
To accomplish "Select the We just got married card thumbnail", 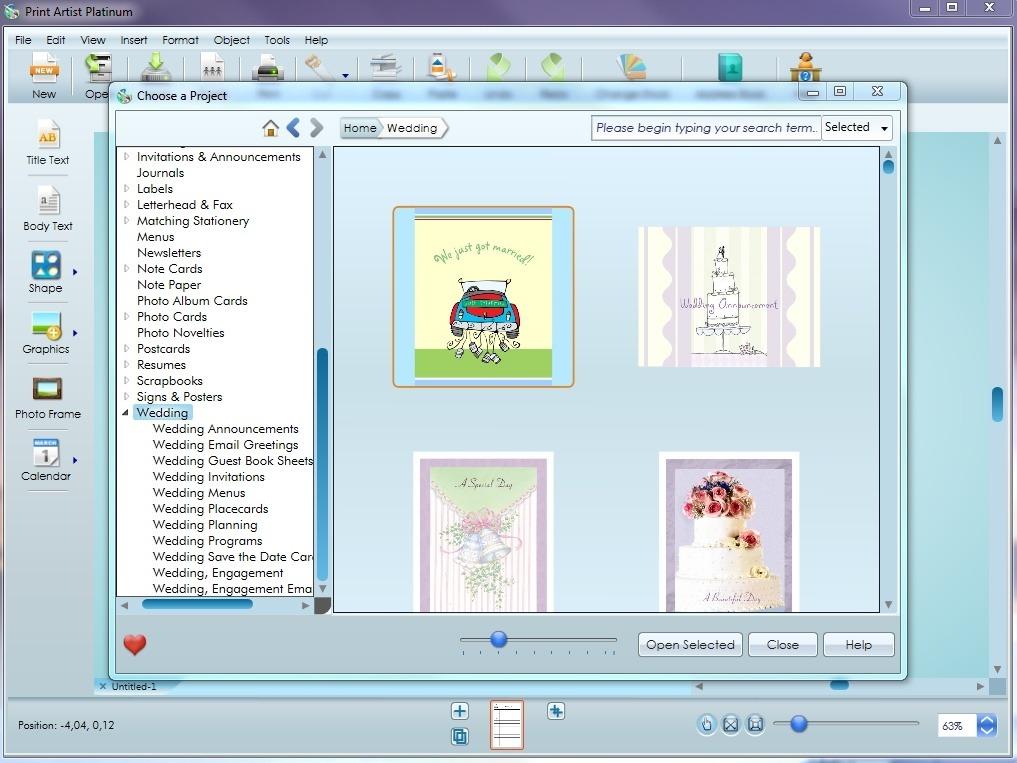I will click(483, 297).
